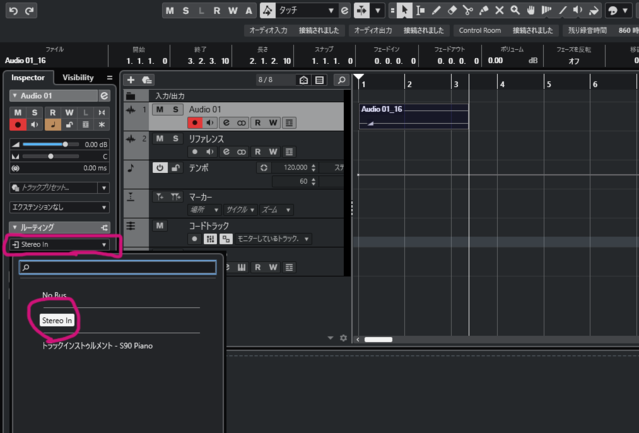The image size is (639, 433).
Task: Enable record on the リファレンス track
Action: [195, 152]
